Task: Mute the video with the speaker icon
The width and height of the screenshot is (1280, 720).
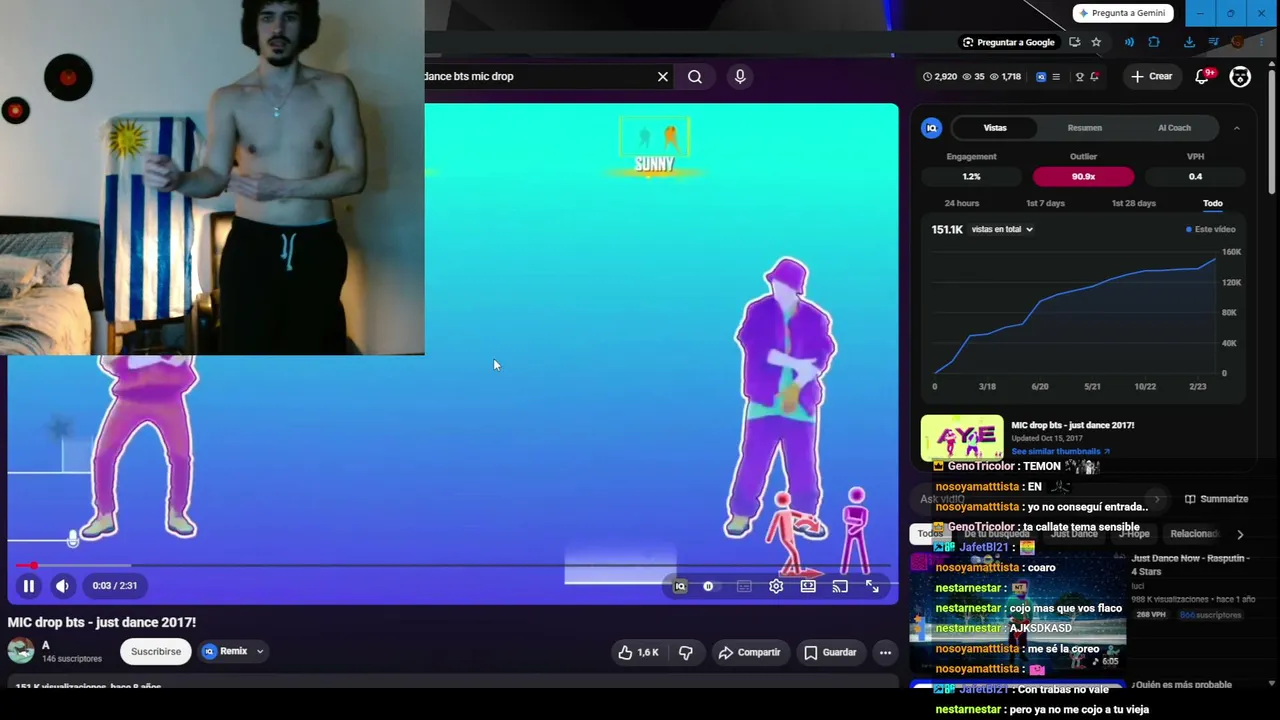Action: 62,586
